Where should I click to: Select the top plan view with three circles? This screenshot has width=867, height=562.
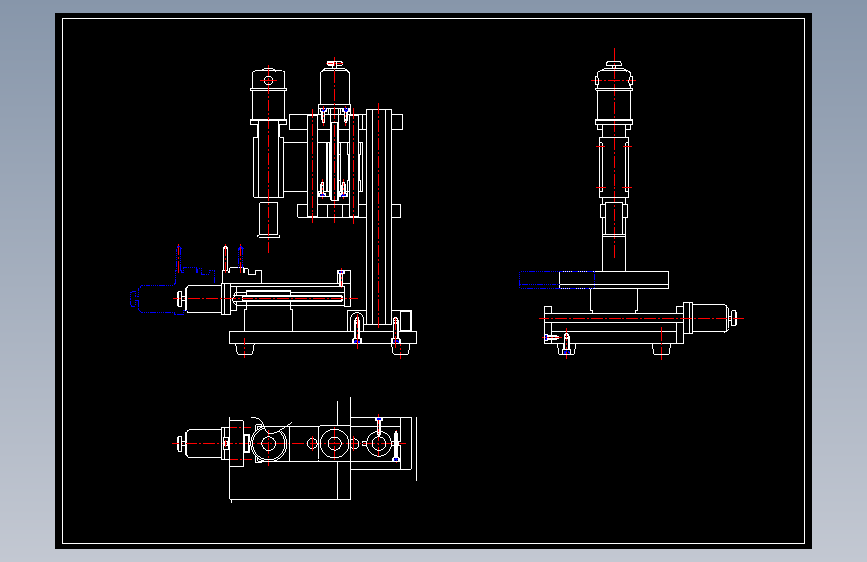pyautogui.click(x=296, y=450)
